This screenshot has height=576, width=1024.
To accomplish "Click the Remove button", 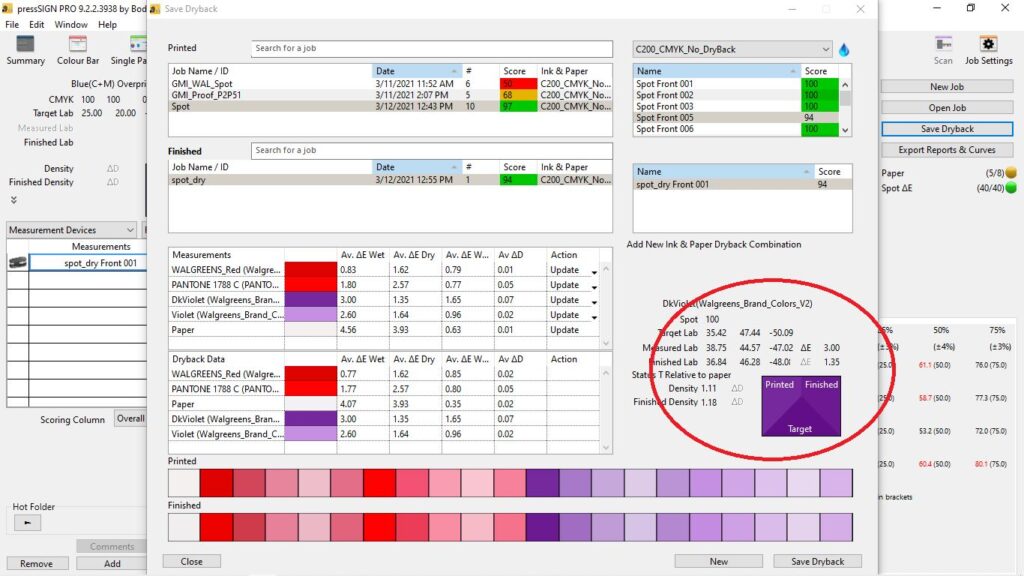I will (36, 563).
